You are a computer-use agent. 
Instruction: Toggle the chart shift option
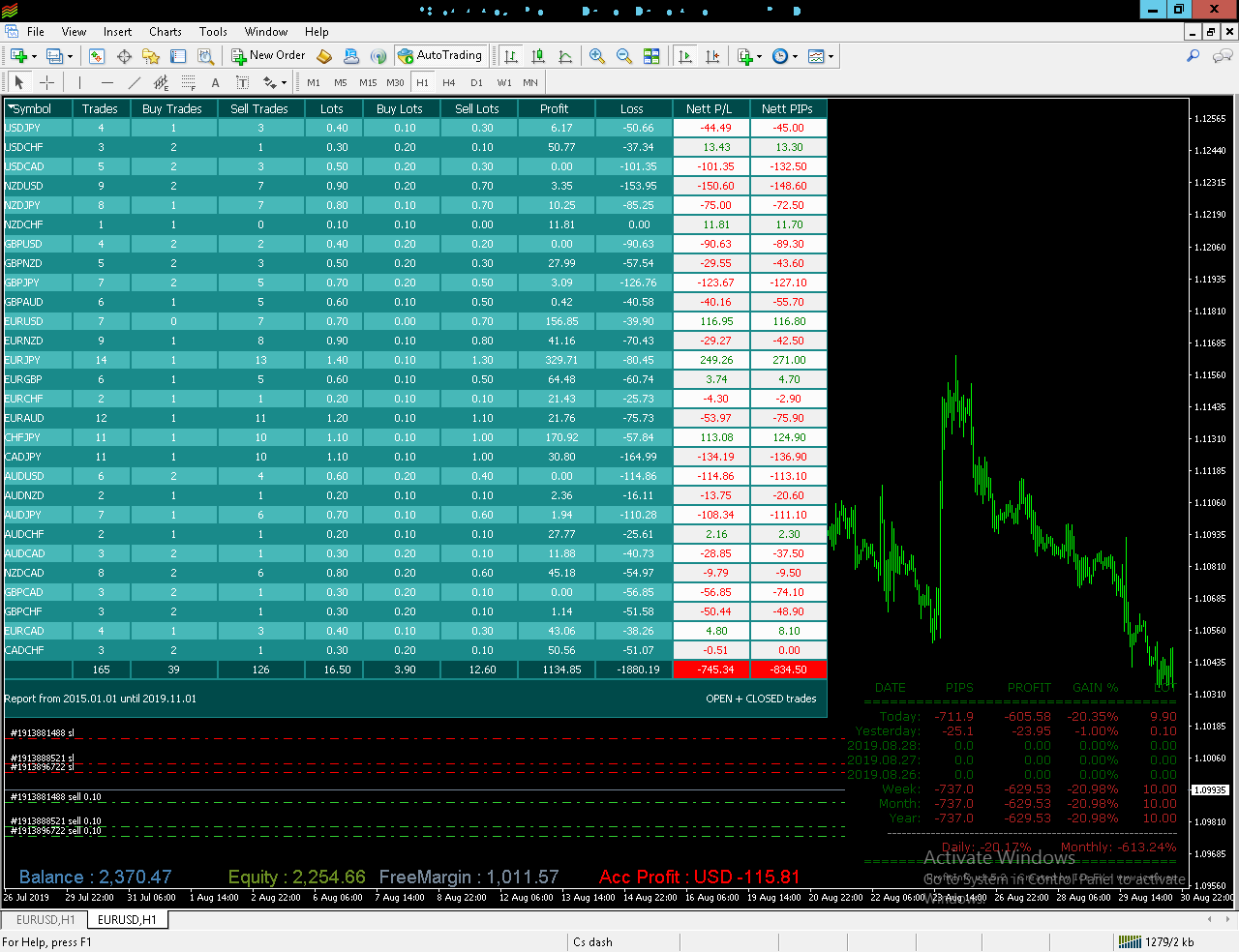click(712, 56)
